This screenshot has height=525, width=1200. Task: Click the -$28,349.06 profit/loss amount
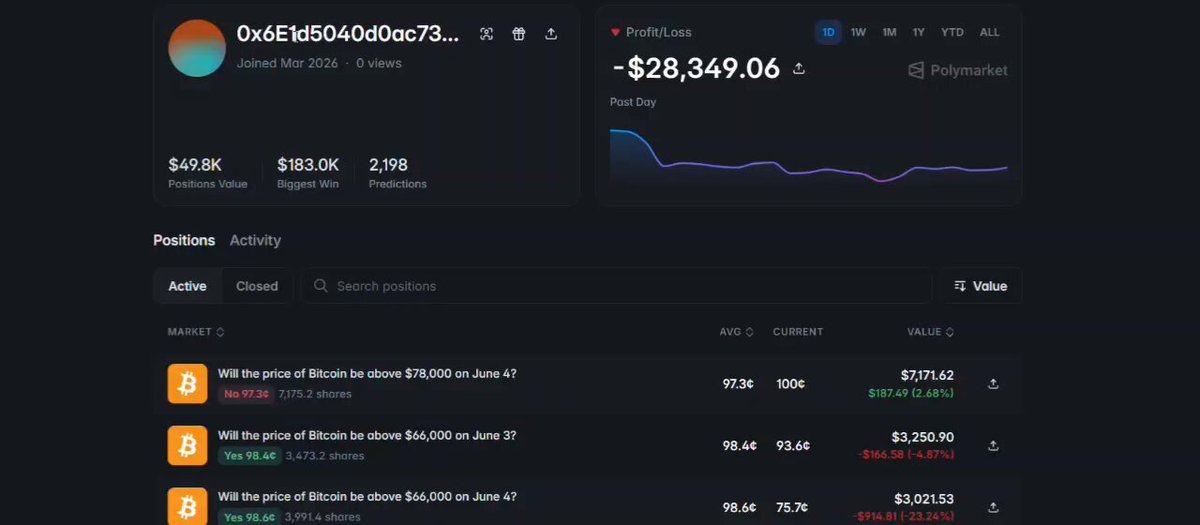(696, 68)
